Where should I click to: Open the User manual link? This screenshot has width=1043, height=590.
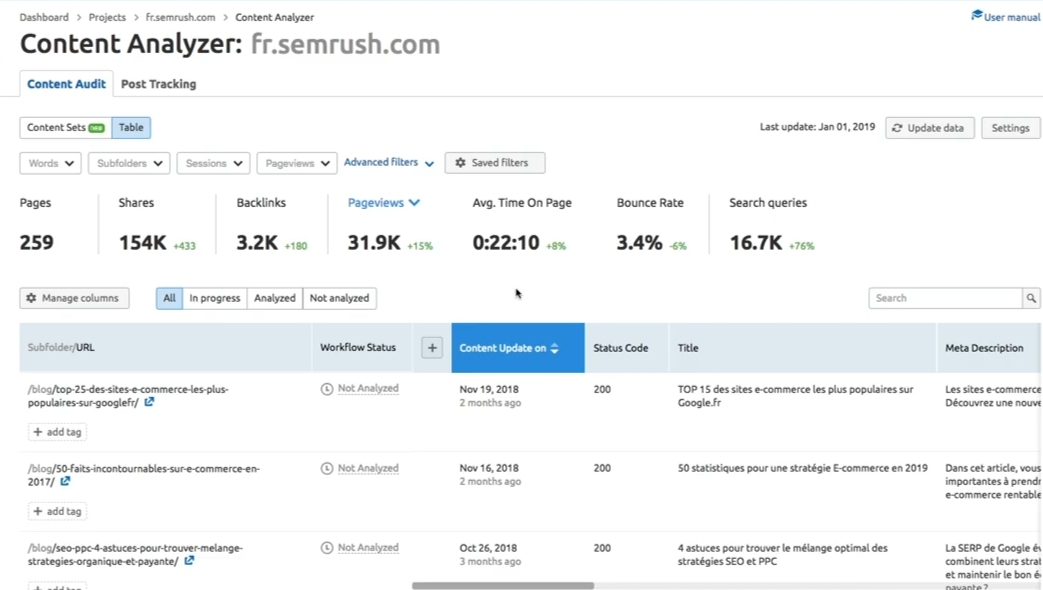click(1006, 17)
